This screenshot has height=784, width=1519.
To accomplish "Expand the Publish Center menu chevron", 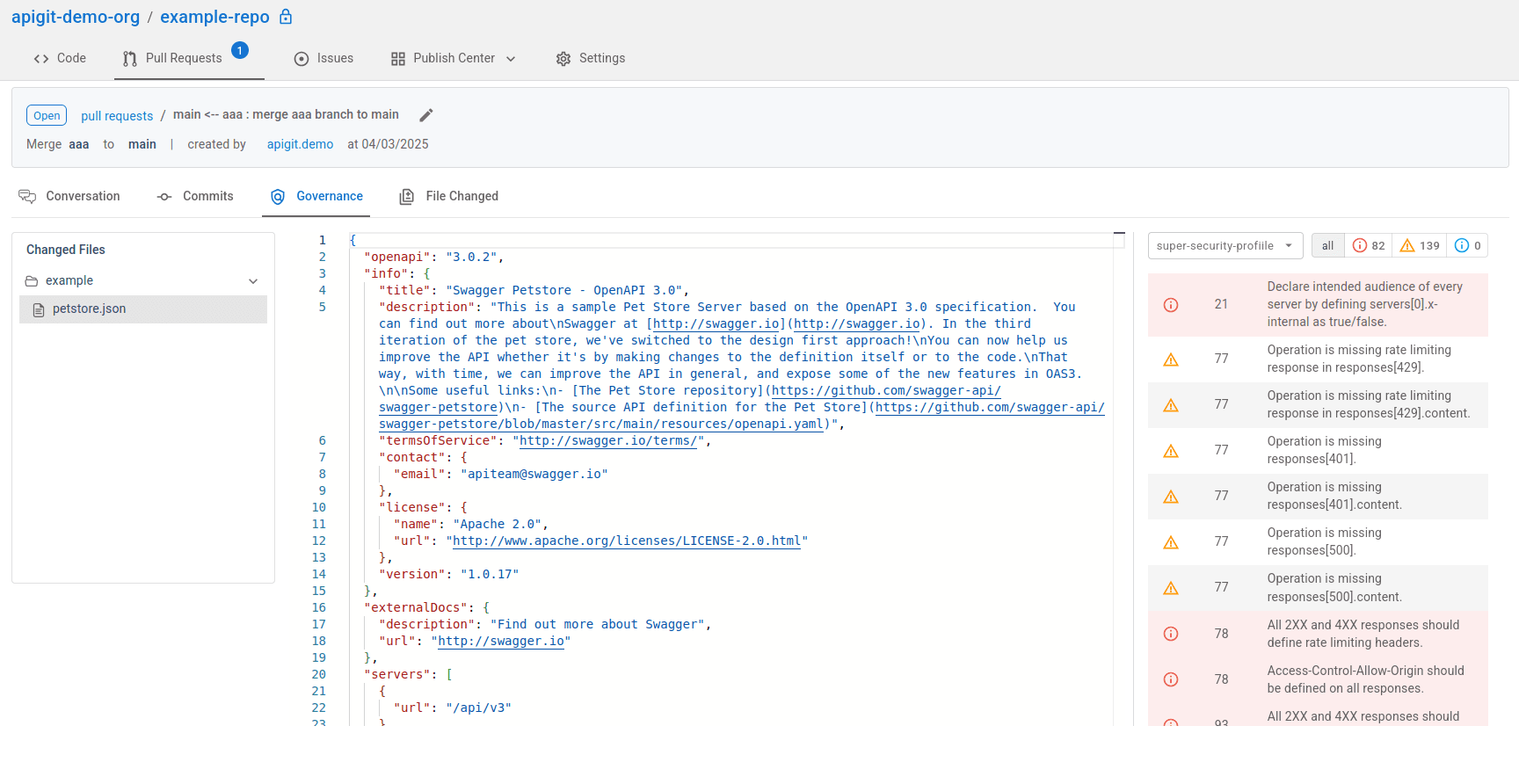I will pos(511,59).
